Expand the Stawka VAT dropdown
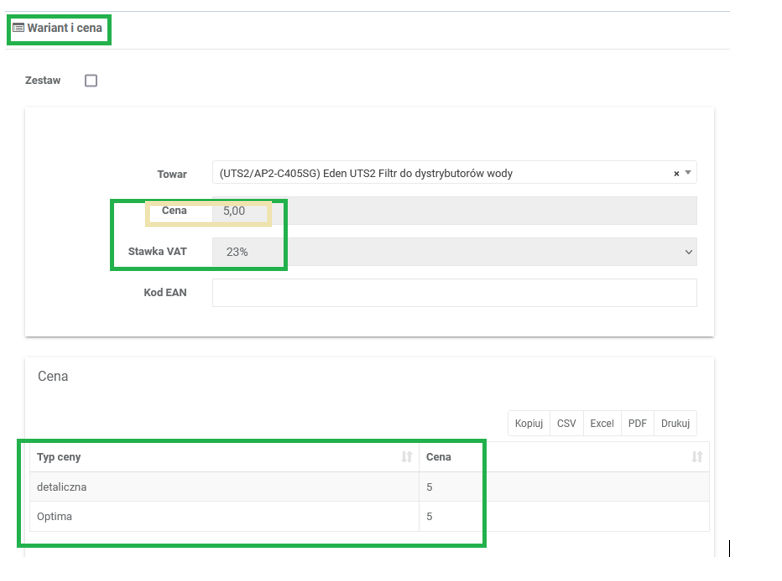The width and height of the screenshot is (782, 581). 688,252
